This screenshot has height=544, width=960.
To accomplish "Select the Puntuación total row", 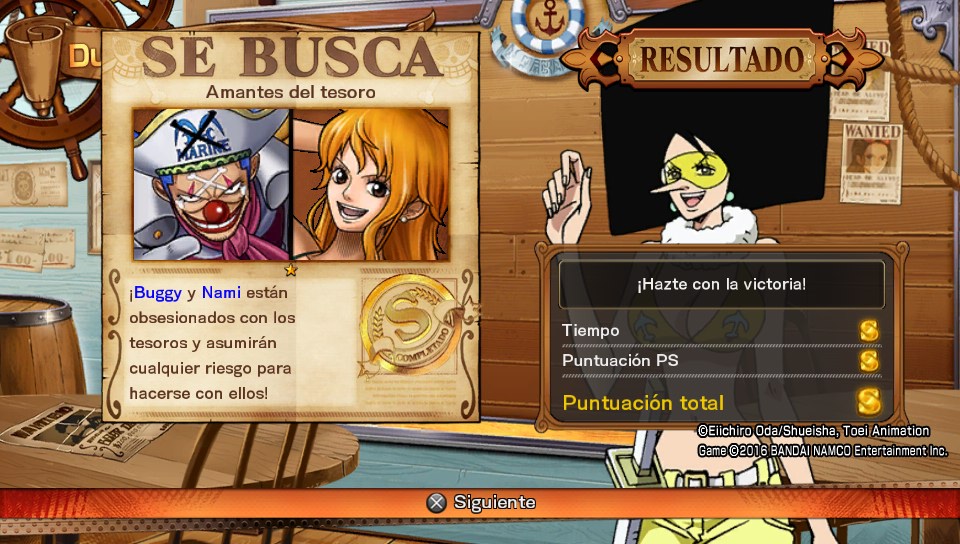I will pyautogui.click(x=722, y=403).
